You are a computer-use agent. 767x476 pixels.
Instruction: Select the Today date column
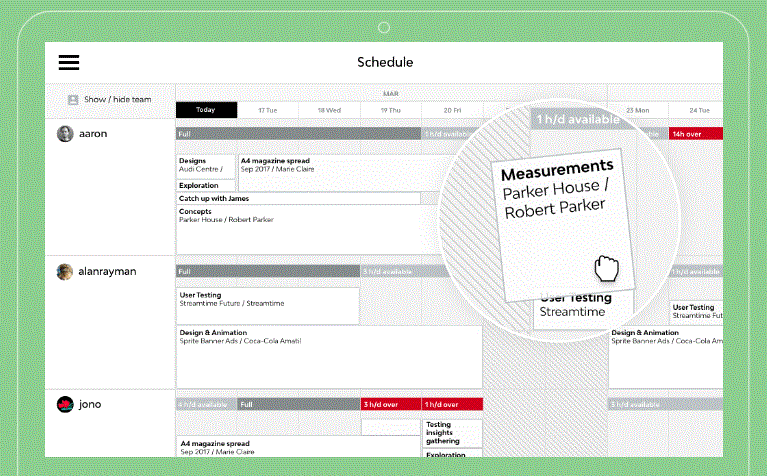pos(206,110)
